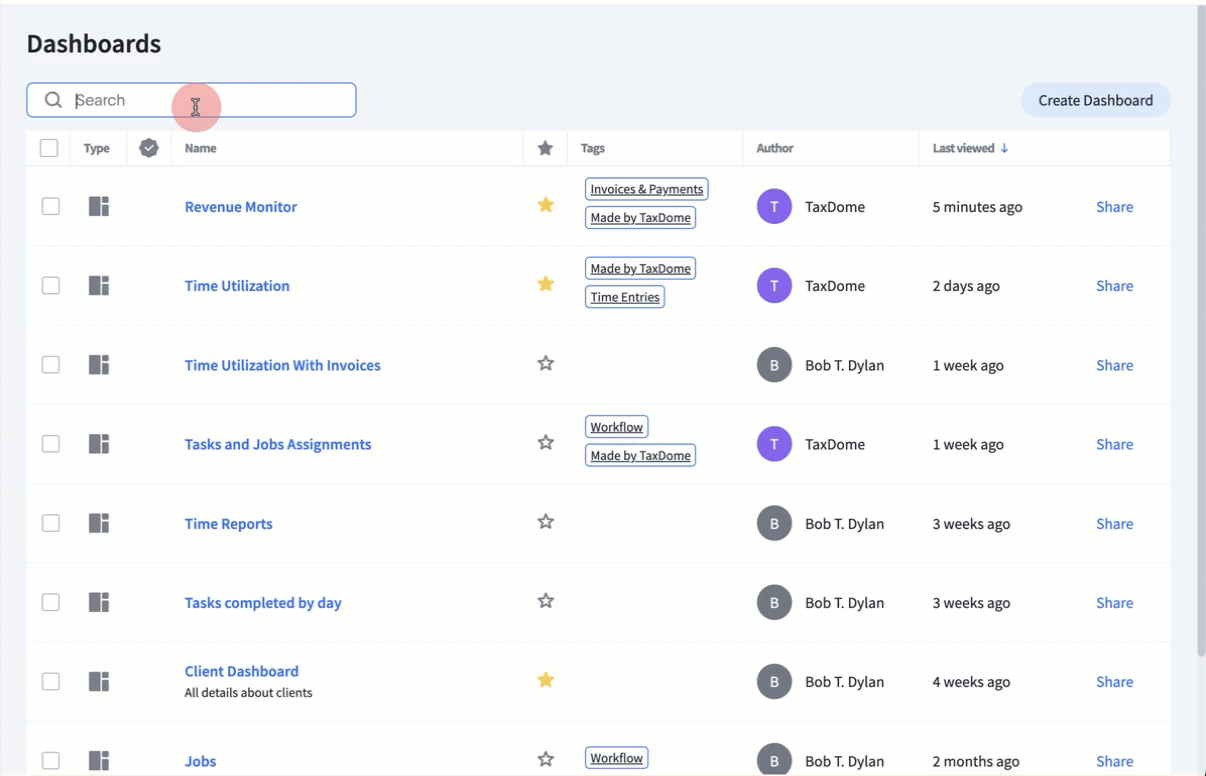Click the star column header icon
This screenshot has width=1206, height=776.
545,148
